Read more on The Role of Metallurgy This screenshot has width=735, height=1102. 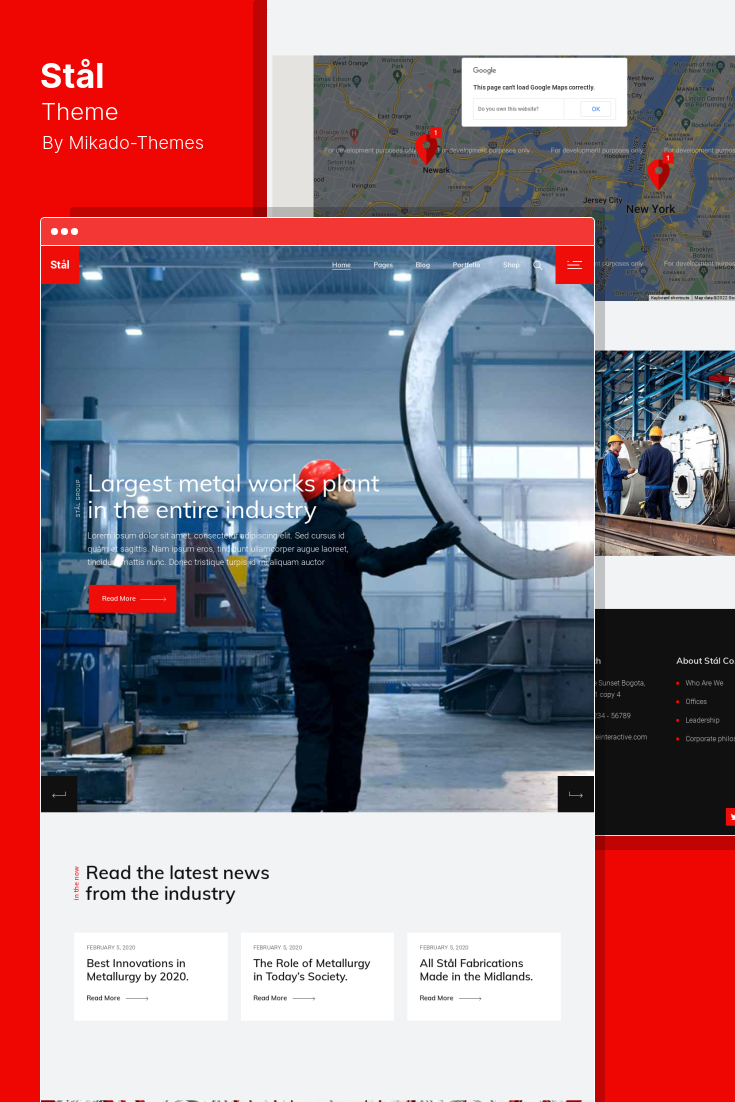click(284, 998)
